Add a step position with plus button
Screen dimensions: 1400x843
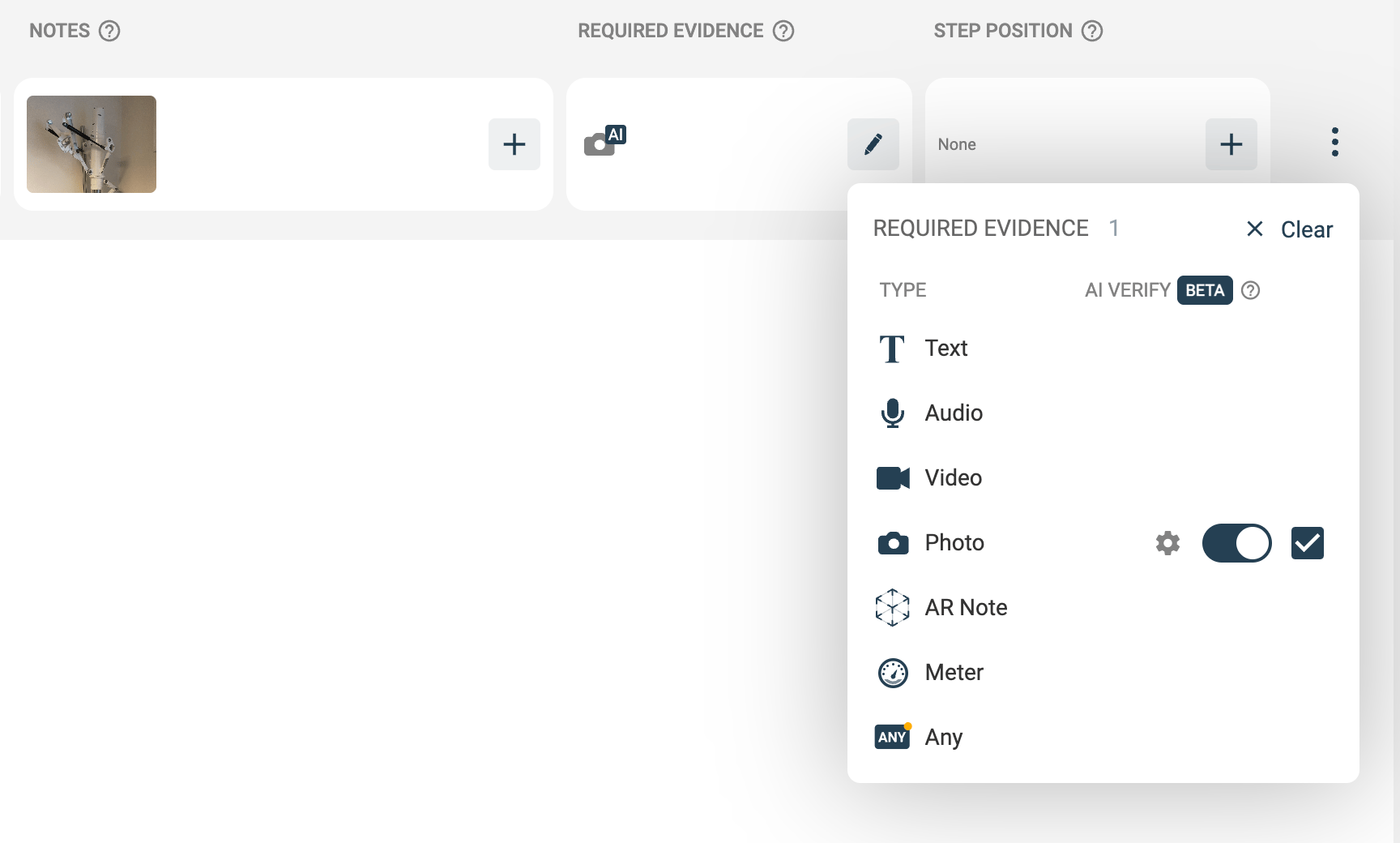(1231, 144)
